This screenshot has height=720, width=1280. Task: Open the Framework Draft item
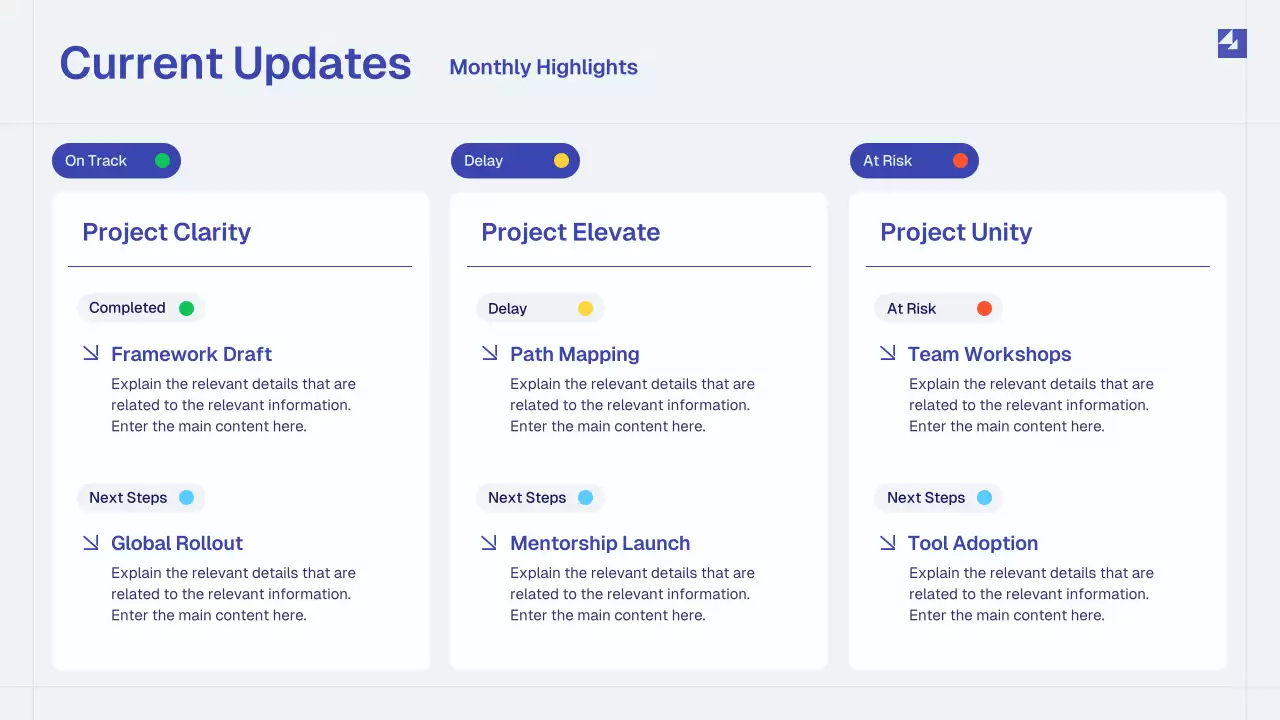(x=191, y=354)
